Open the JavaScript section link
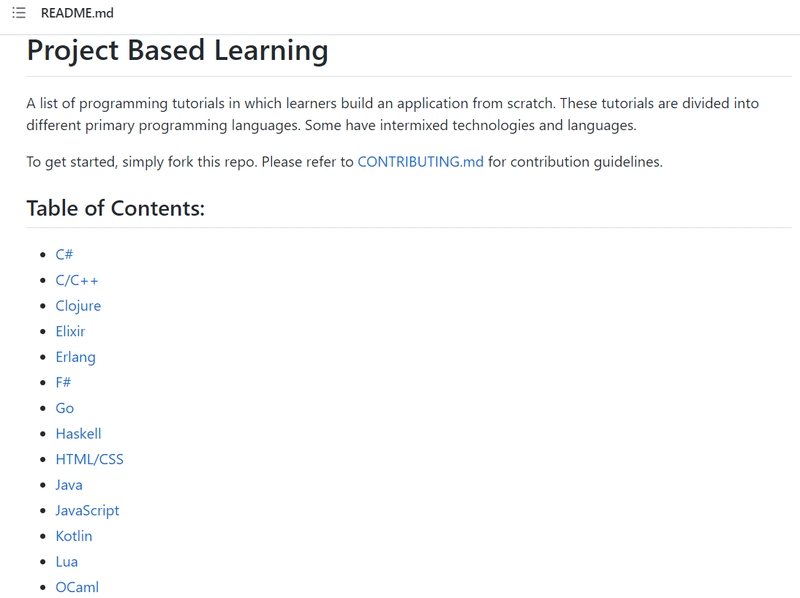Viewport: 800px width, 598px height. tap(87, 511)
